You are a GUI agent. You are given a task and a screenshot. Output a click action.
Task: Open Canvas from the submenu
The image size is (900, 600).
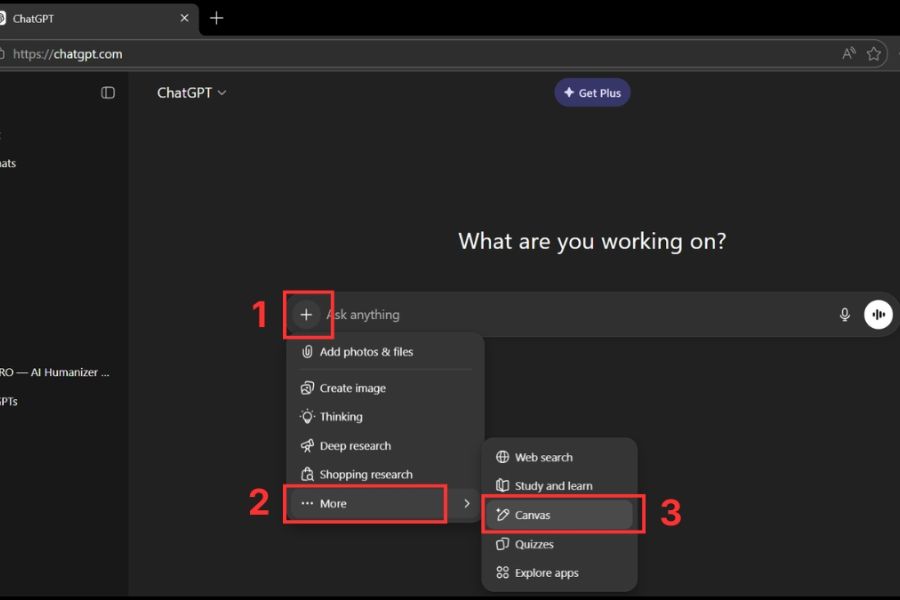pos(532,515)
